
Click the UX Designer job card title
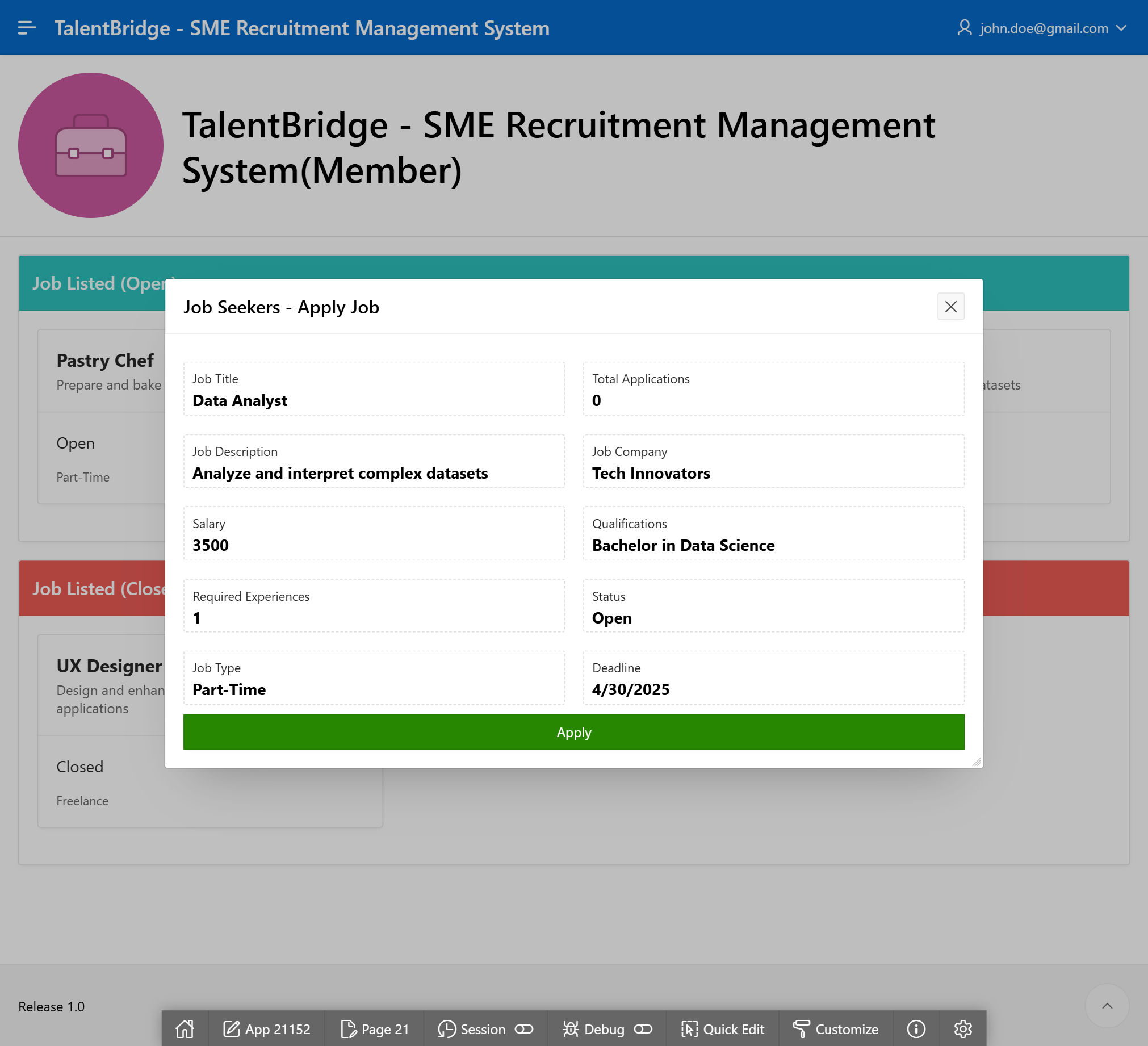pyautogui.click(x=110, y=666)
